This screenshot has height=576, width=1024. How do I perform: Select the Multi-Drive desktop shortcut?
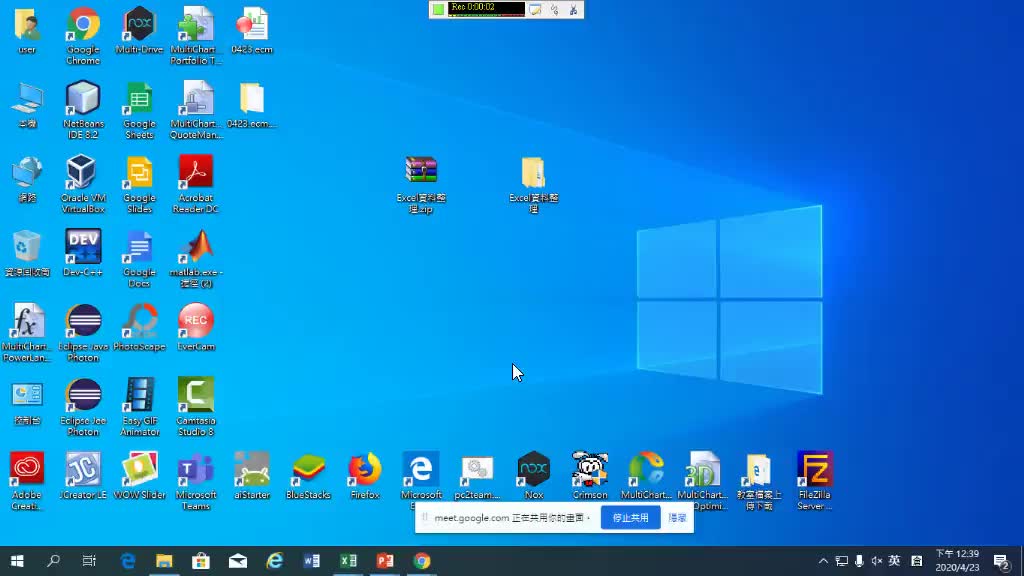[x=139, y=31]
